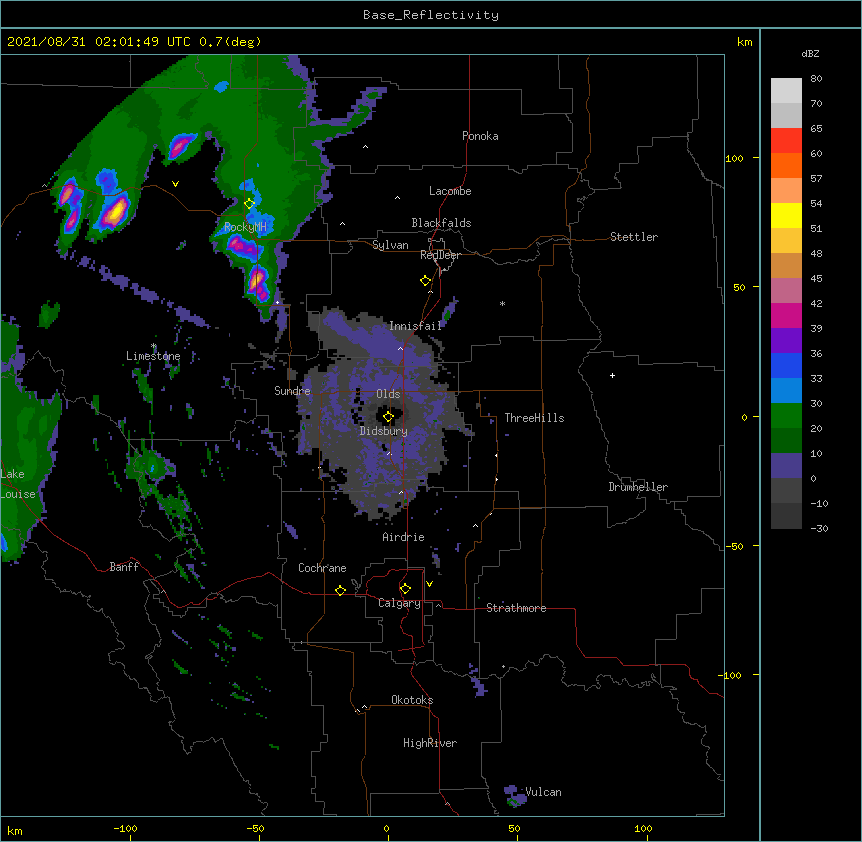
Task: Click the yellow diamond marker south of RedDeer
Action: pyautogui.click(x=426, y=281)
